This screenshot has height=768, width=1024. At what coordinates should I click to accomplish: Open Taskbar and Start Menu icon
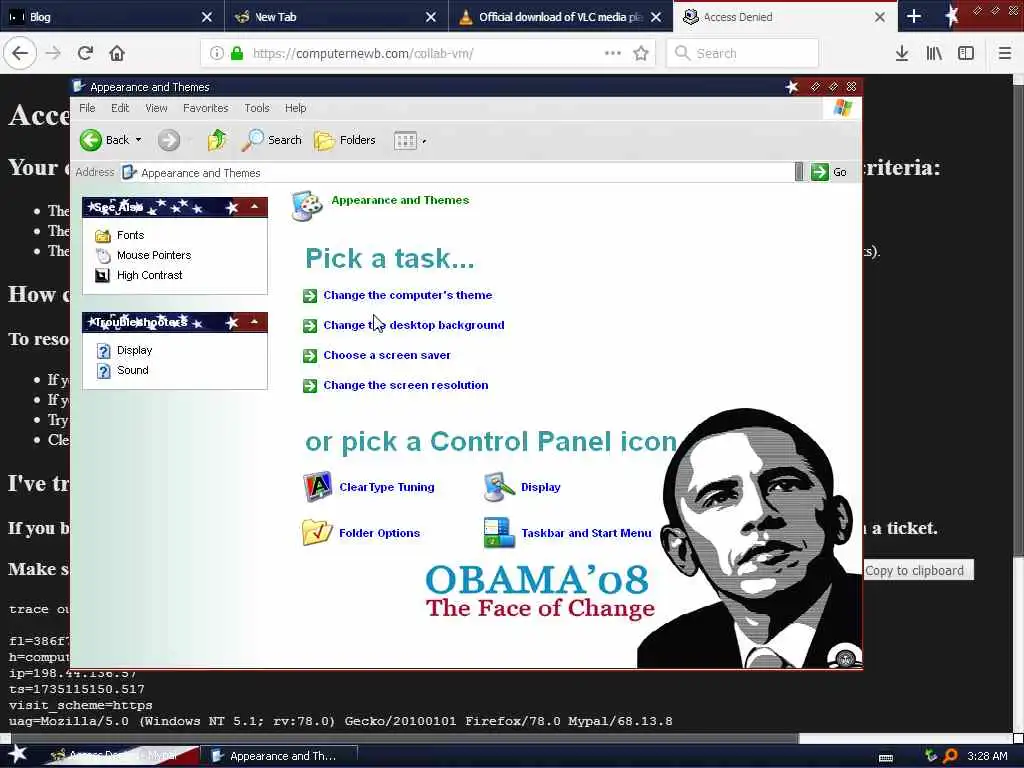coord(568,533)
